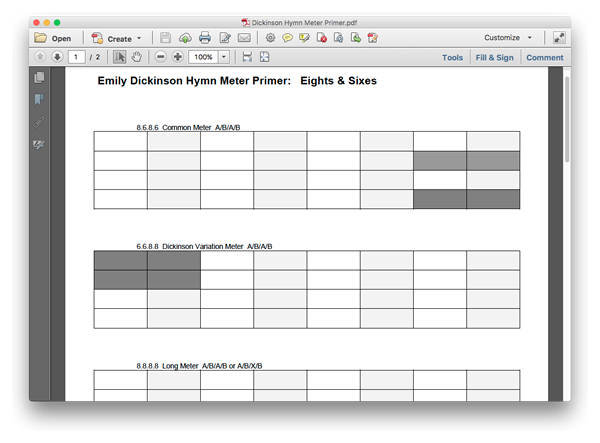Choose the Select text arrow tool
Image resolution: width=600 pixels, height=443 pixels.
tap(117, 57)
